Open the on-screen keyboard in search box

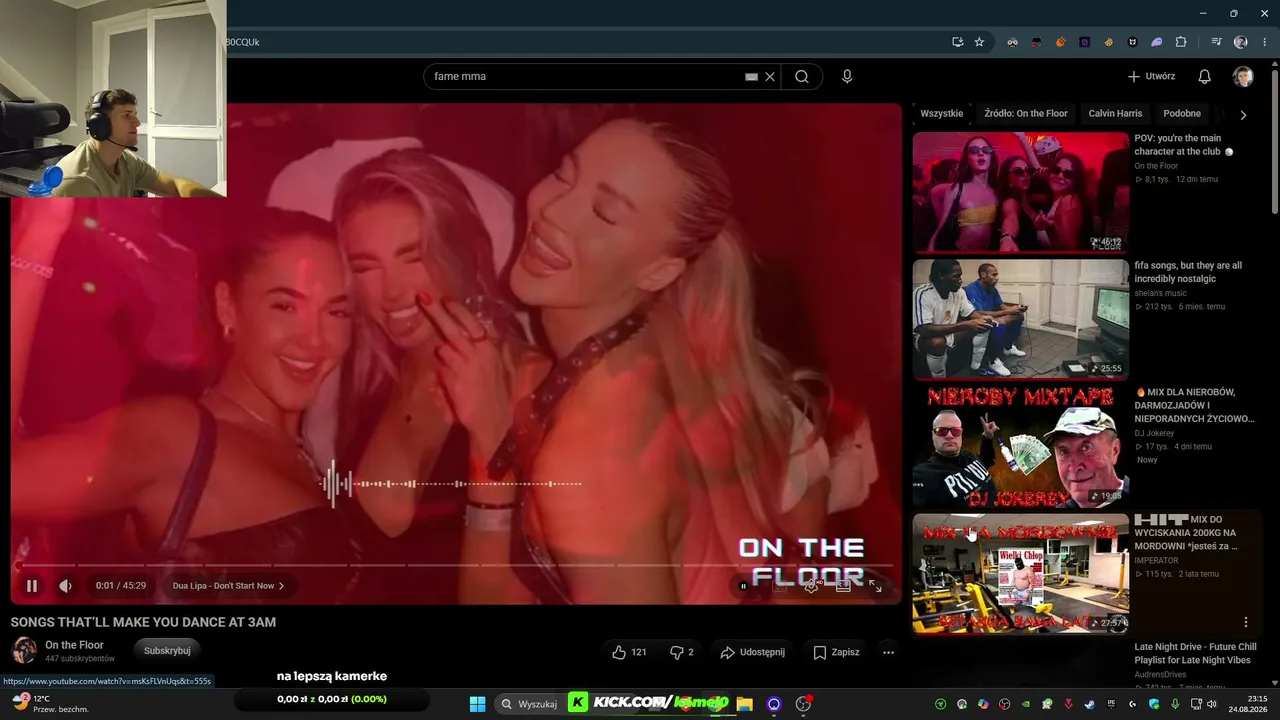(751, 76)
